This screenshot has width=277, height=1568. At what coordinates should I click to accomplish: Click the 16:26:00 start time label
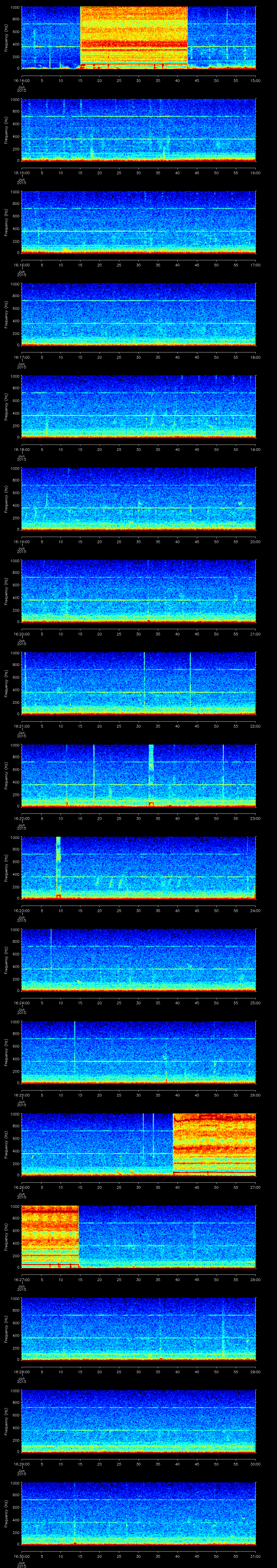tap(21, 1187)
